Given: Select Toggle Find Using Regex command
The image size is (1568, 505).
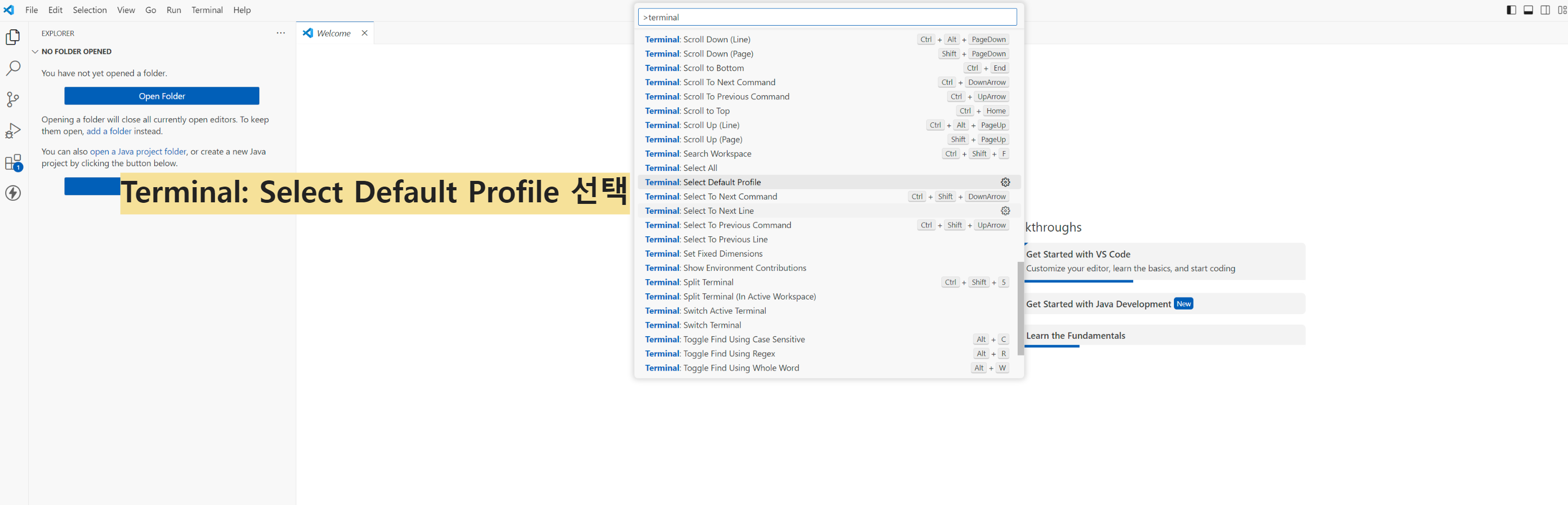Looking at the screenshot, I should coord(829,353).
